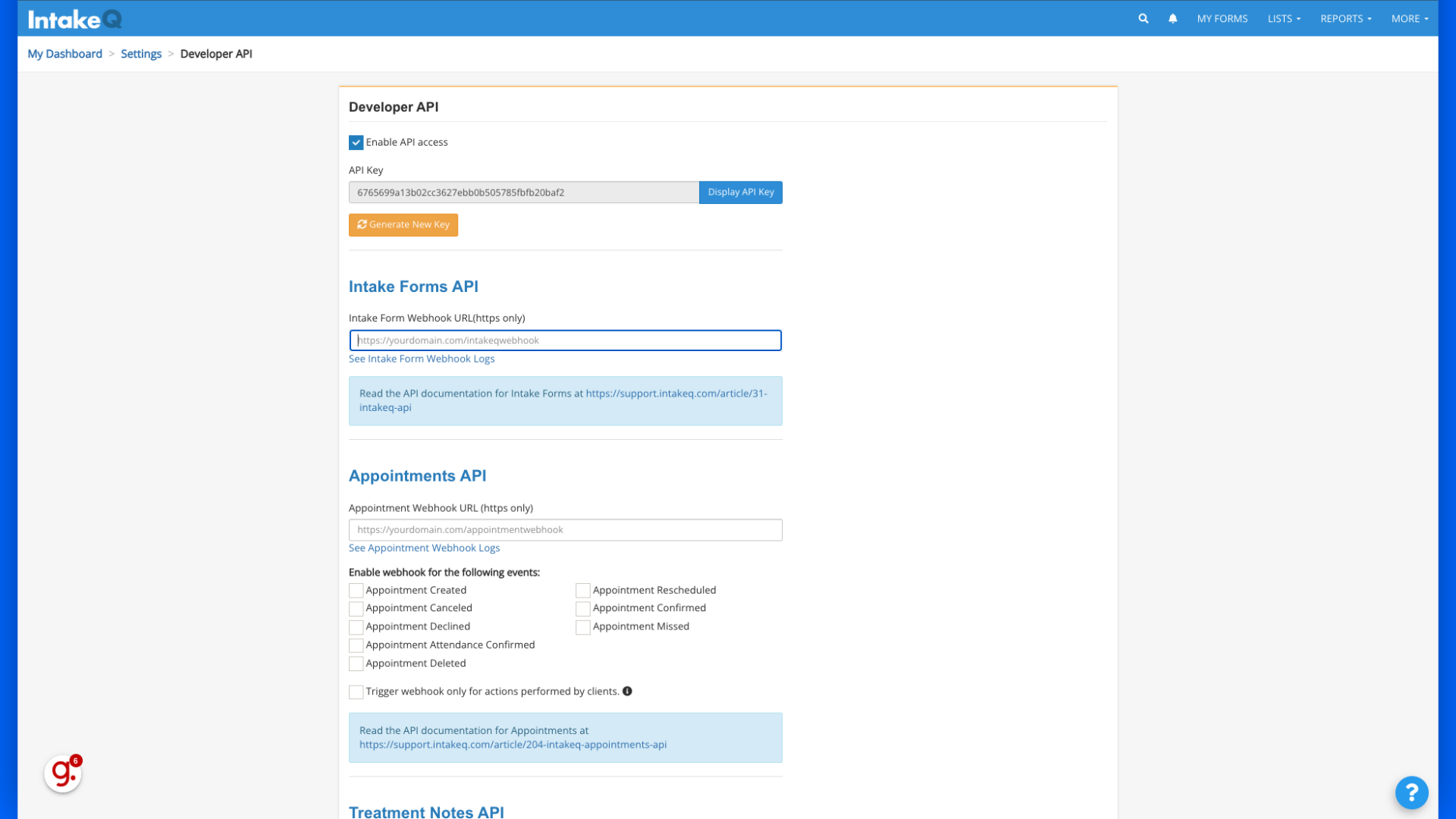
Task: Open See Intake Form Webhook Logs
Action: click(421, 359)
